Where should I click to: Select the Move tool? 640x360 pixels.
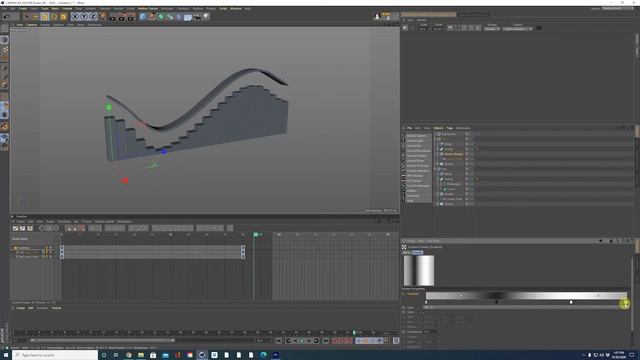pos(36,17)
